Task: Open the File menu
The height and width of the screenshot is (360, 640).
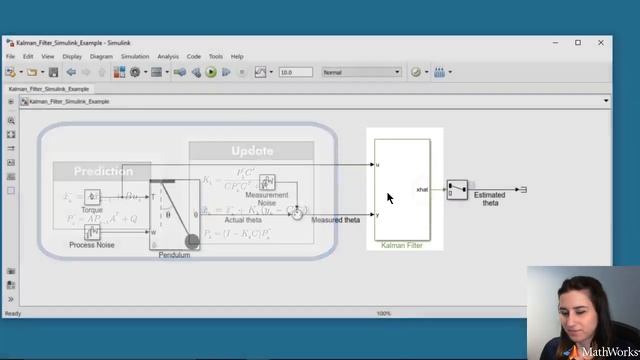Action: (11, 56)
